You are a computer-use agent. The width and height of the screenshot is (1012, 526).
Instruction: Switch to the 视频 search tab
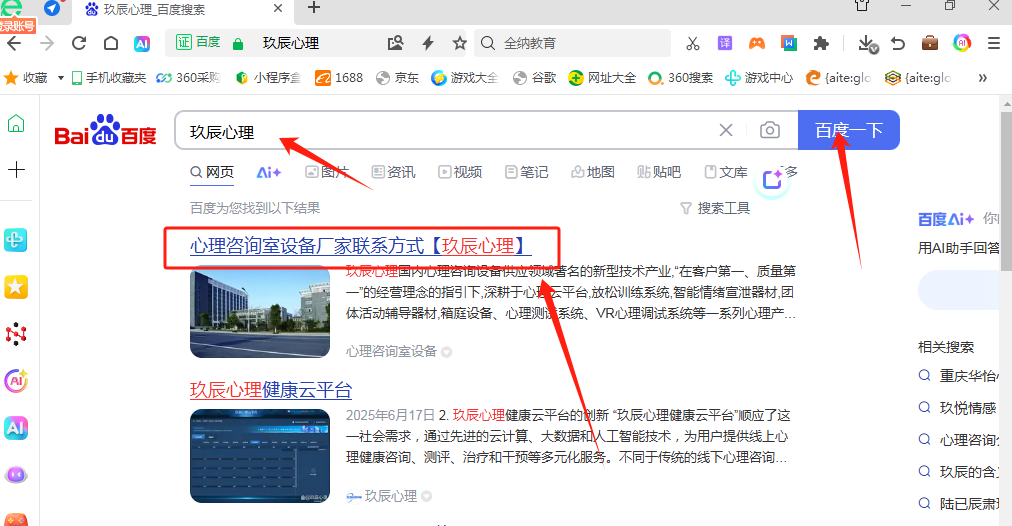[459, 172]
